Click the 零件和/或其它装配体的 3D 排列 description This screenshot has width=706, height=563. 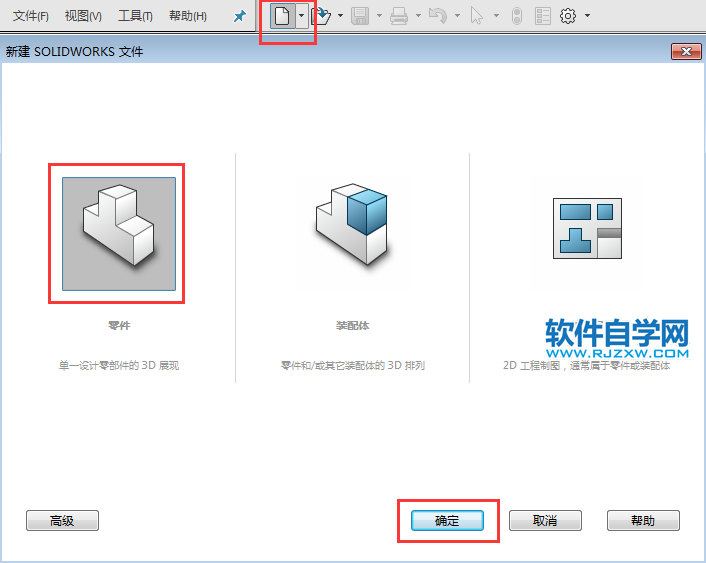tap(353, 365)
